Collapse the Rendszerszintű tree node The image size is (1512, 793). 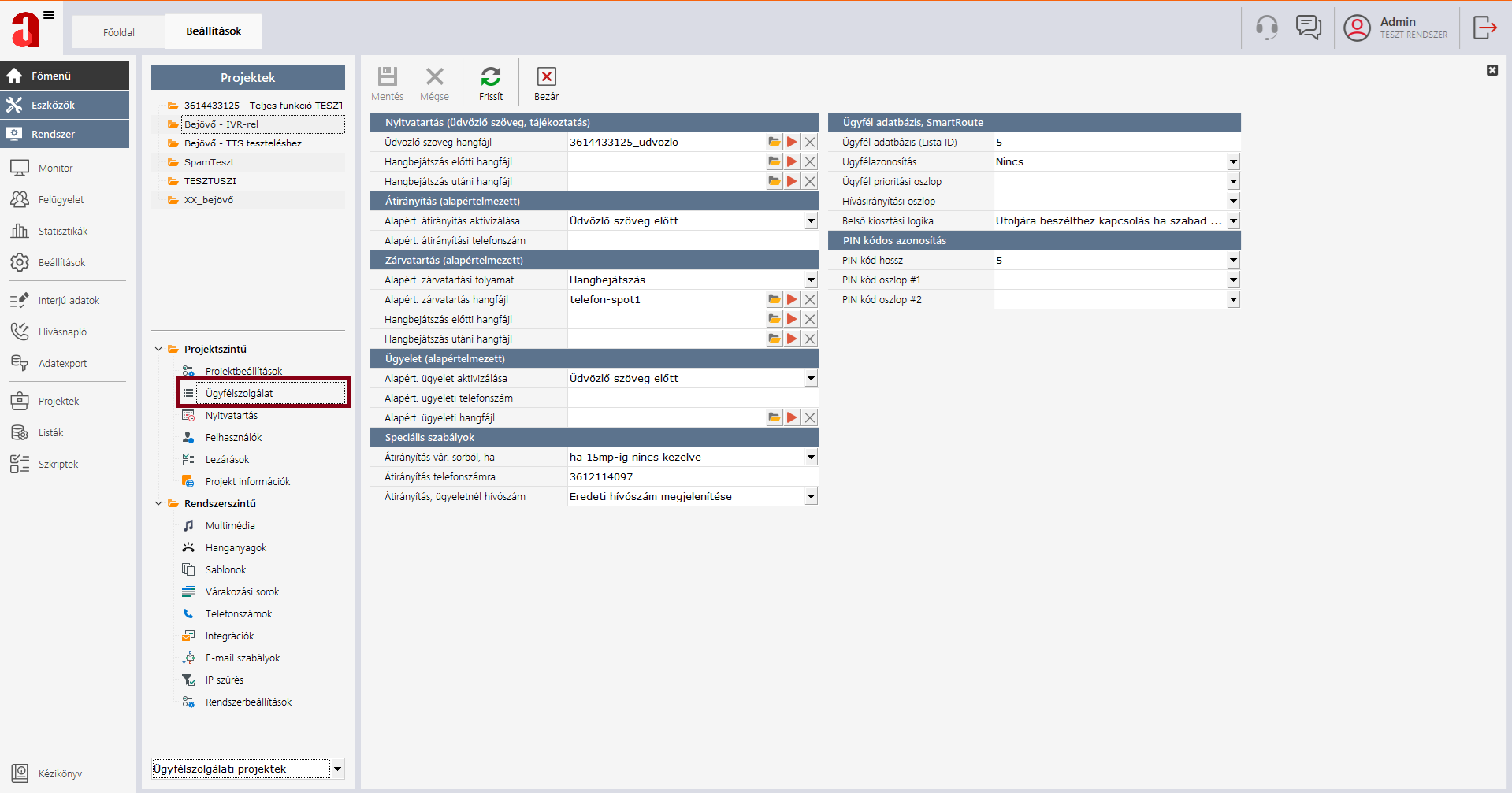158,503
